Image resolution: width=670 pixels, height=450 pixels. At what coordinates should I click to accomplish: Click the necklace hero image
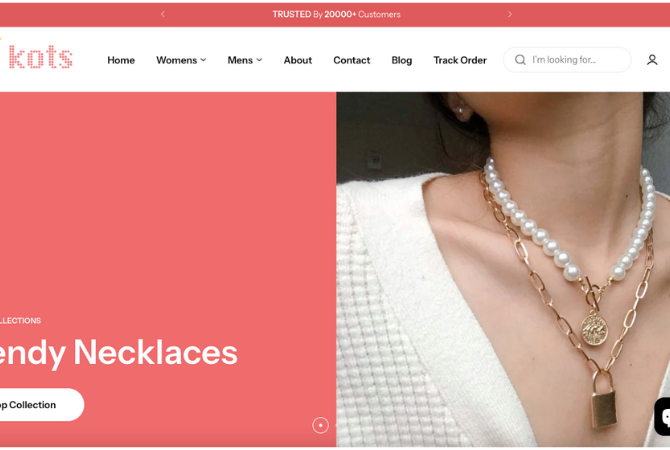[x=503, y=269]
